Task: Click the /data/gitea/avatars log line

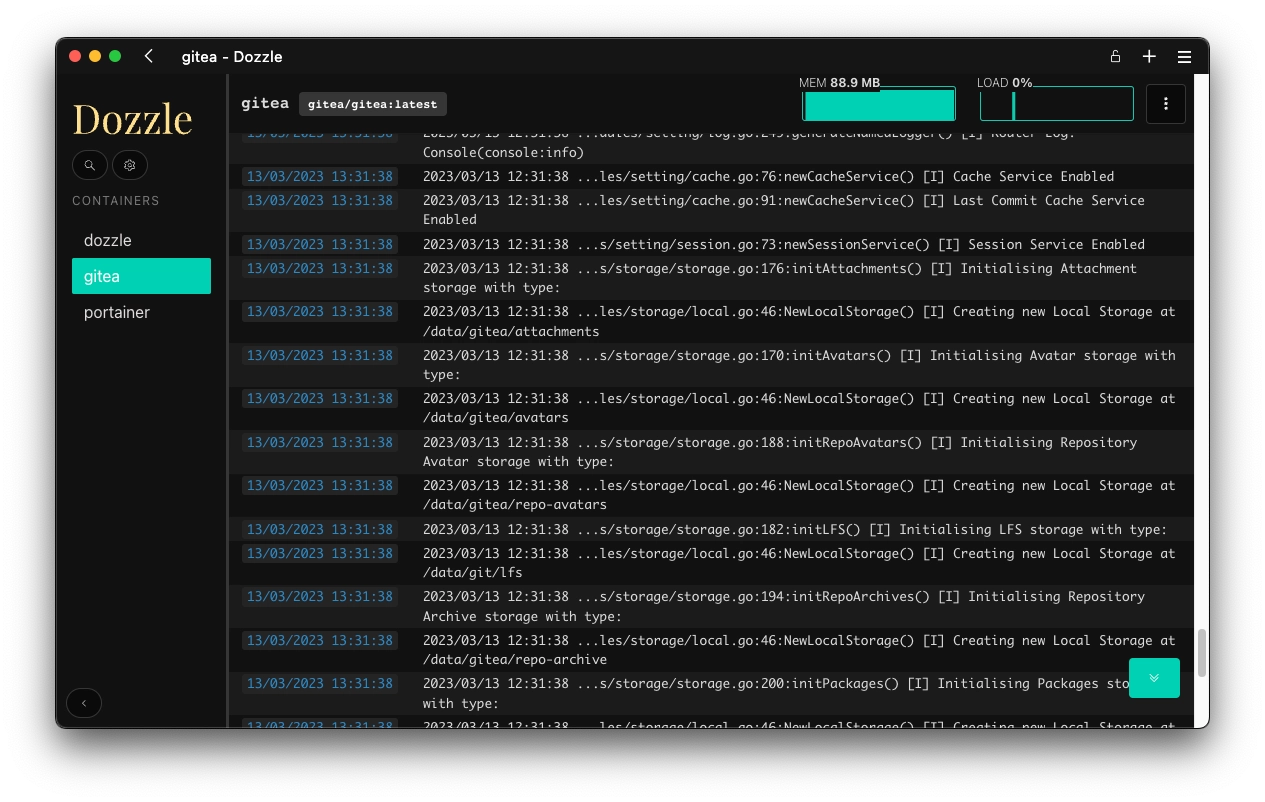Action: pos(710,408)
